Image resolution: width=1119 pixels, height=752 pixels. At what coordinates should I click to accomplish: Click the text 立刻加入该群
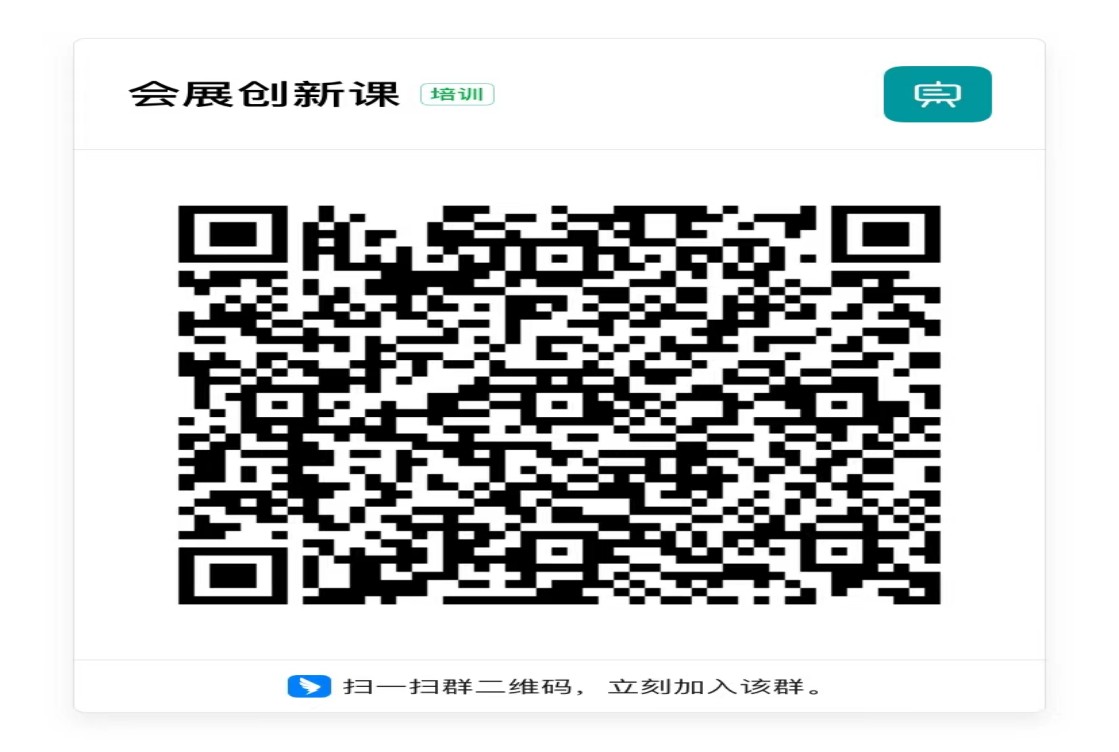point(705,686)
